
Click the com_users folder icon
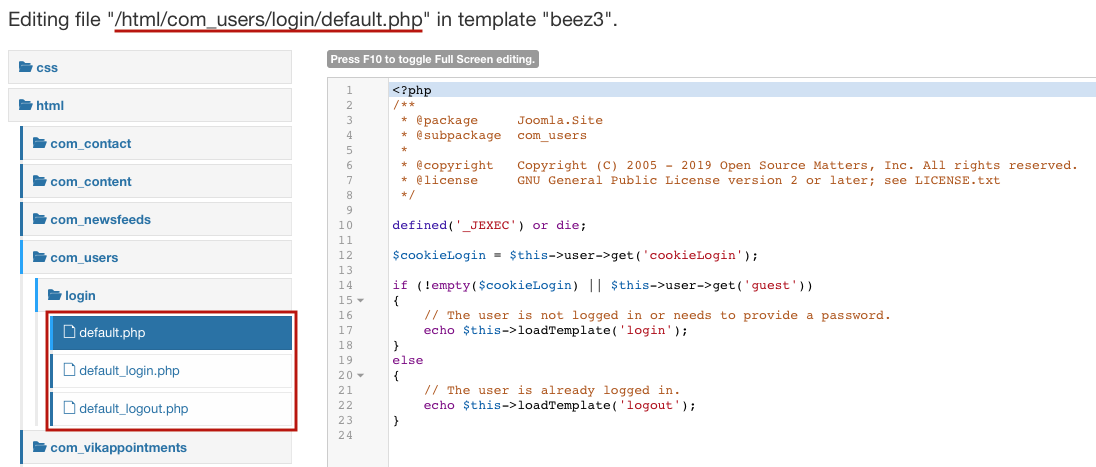click(x=40, y=257)
